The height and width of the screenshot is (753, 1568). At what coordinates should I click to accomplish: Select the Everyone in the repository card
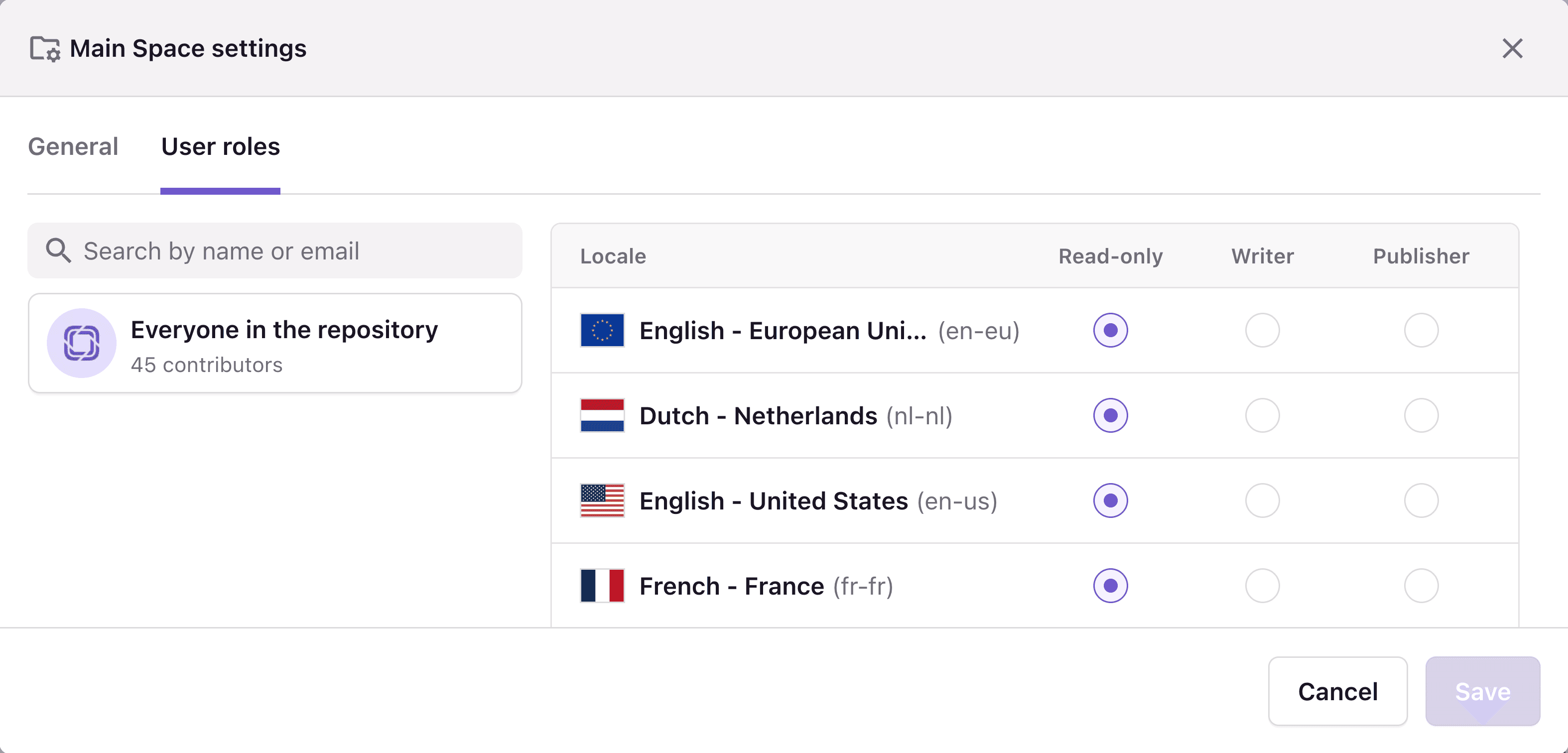pyautogui.click(x=274, y=343)
